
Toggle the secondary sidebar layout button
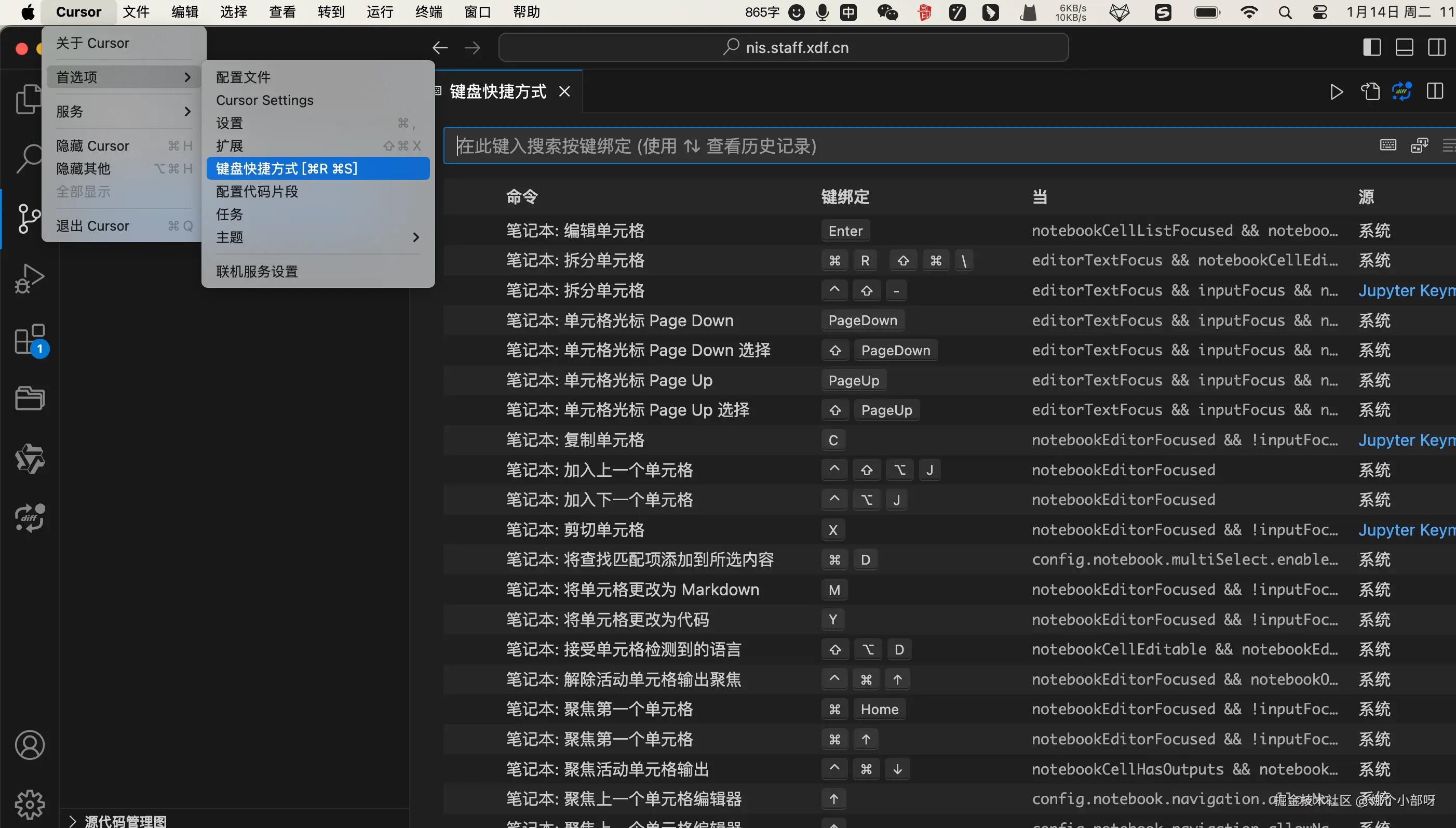[x=1437, y=47]
